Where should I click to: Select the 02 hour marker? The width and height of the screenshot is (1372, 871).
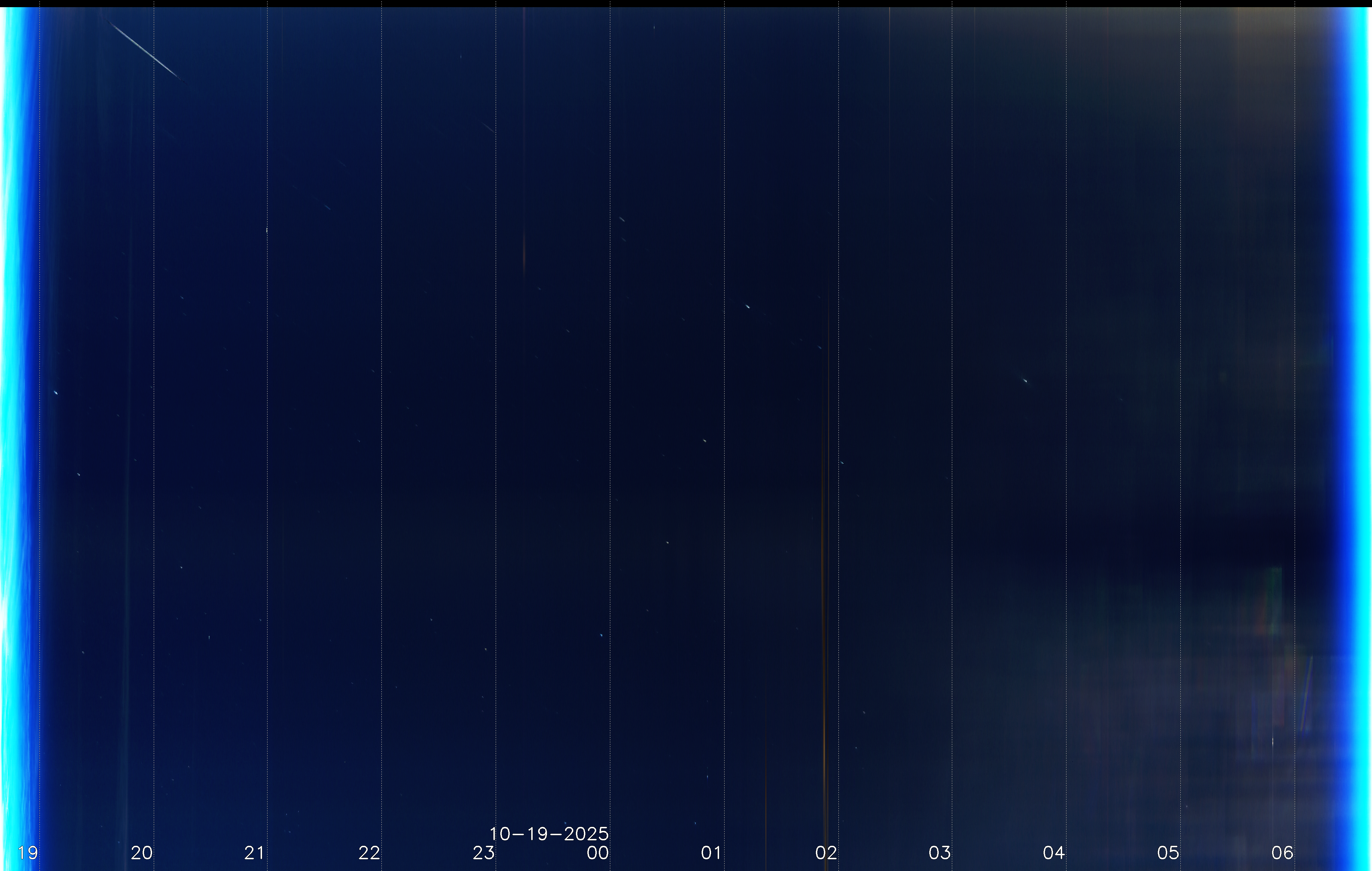(826, 853)
